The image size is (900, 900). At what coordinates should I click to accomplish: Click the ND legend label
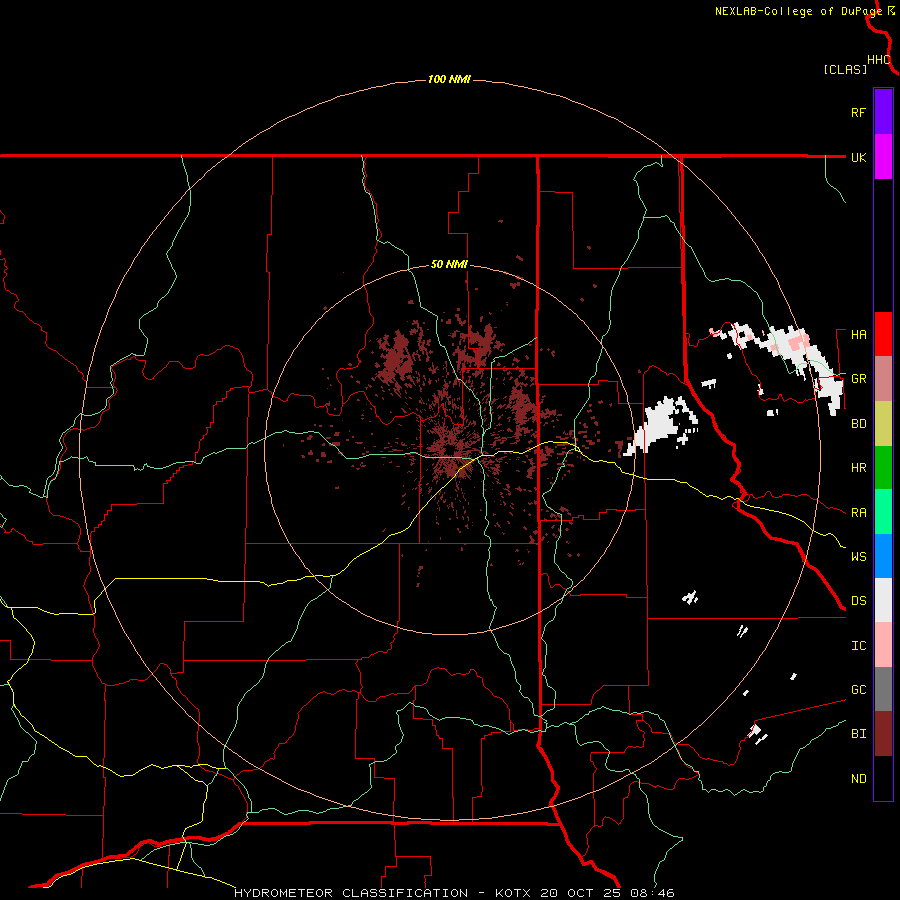pyautogui.click(x=858, y=779)
